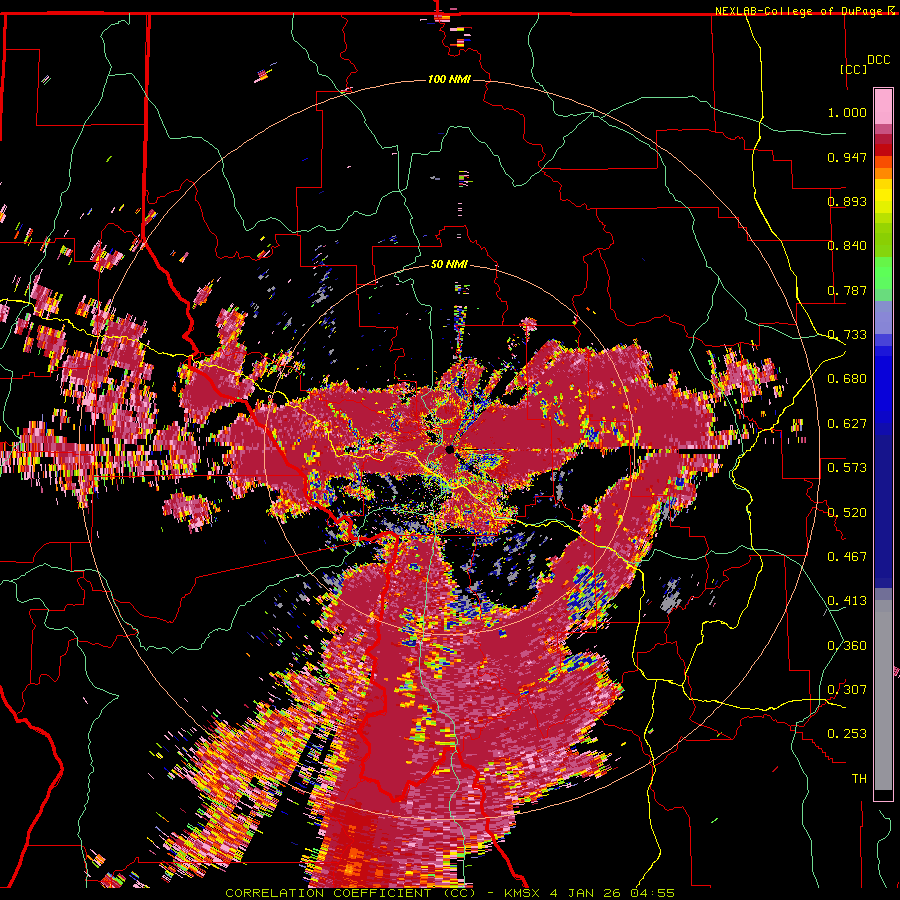
Task: Click the 0.840 value on color scale
Action: (847, 246)
